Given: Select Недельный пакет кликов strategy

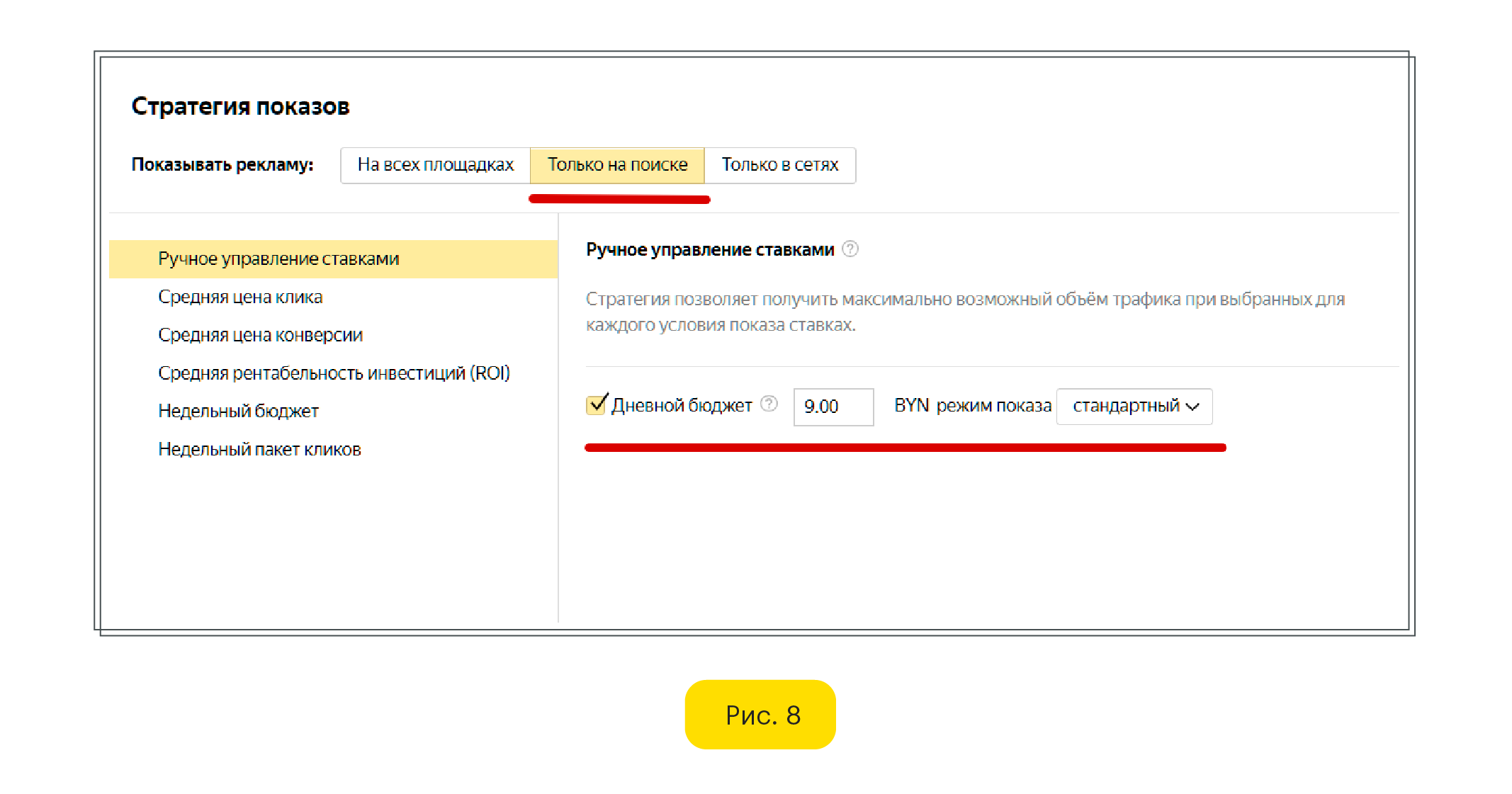Looking at the screenshot, I should coord(259,450).
